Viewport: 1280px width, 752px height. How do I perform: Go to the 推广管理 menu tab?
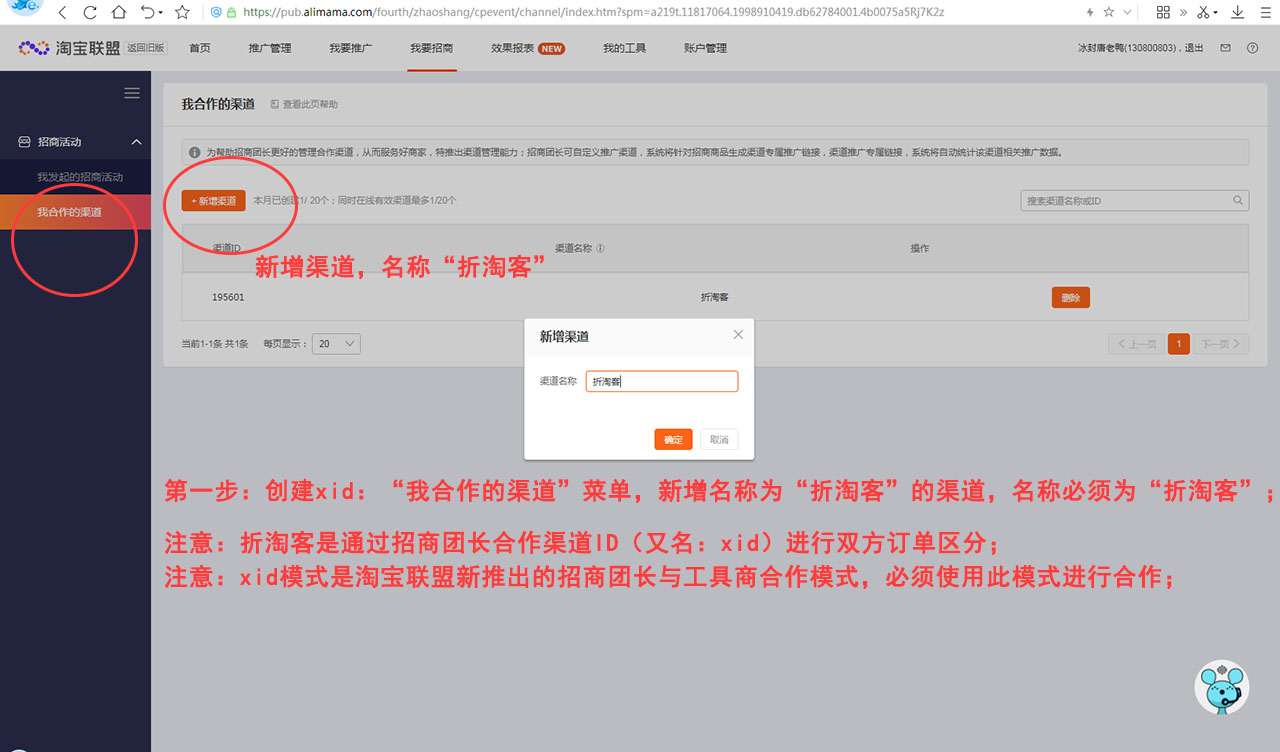pyautogui.click(x=270, y=48)
